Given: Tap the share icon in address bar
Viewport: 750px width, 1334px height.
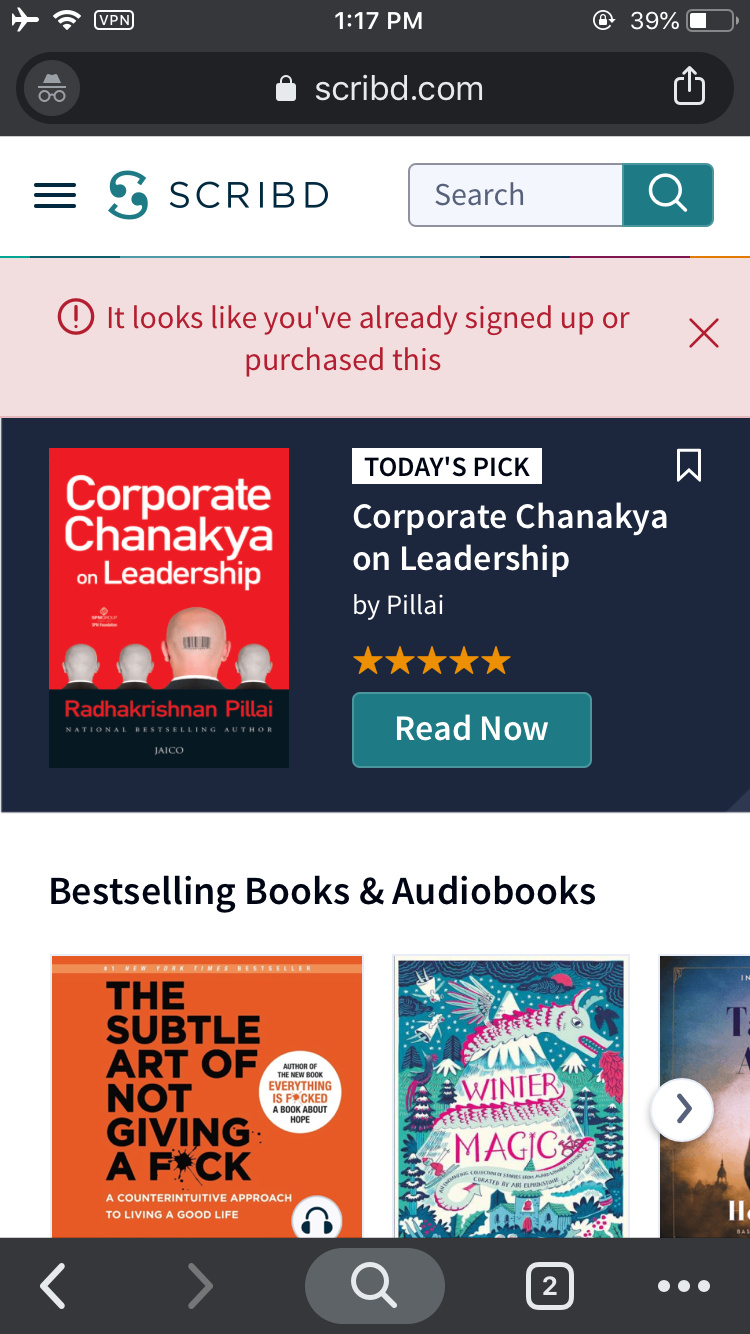Looking at the screenshot, I should pos(689,87).
